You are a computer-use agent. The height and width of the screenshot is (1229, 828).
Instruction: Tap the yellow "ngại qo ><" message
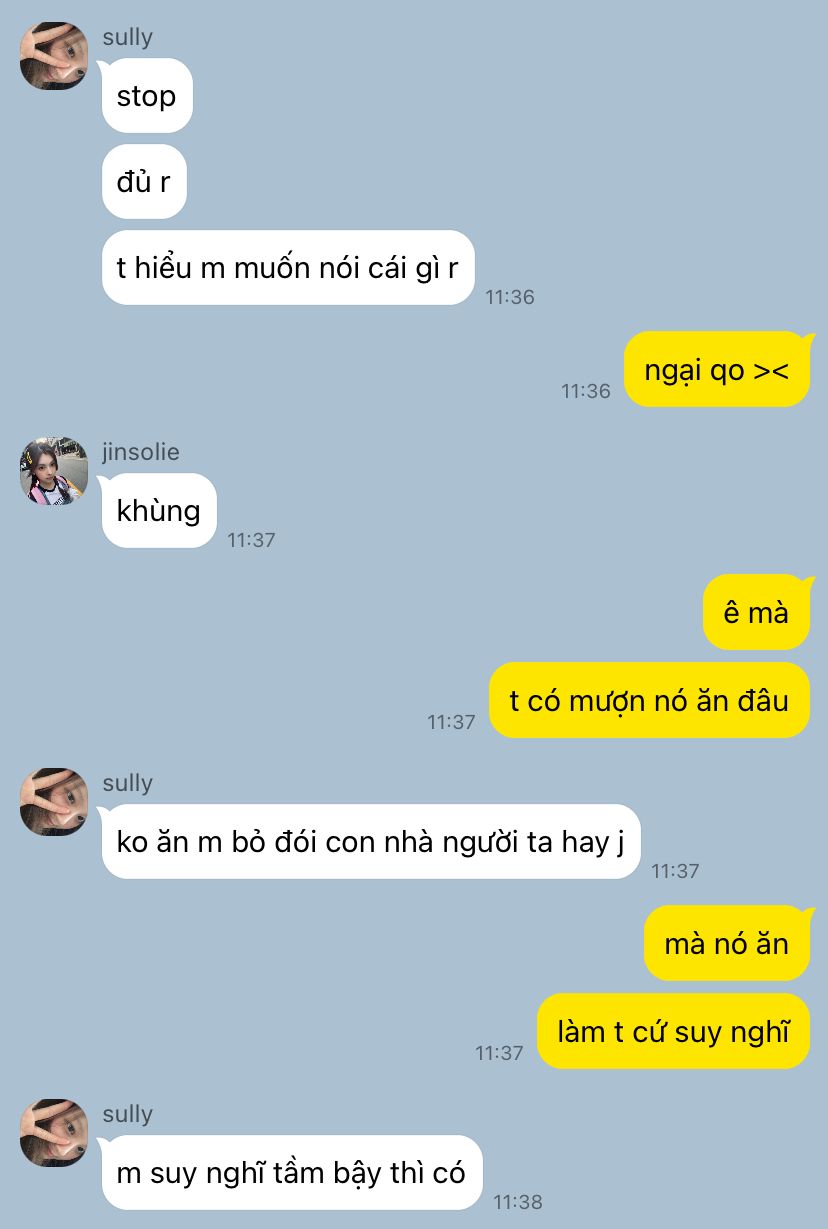point(717,370)
